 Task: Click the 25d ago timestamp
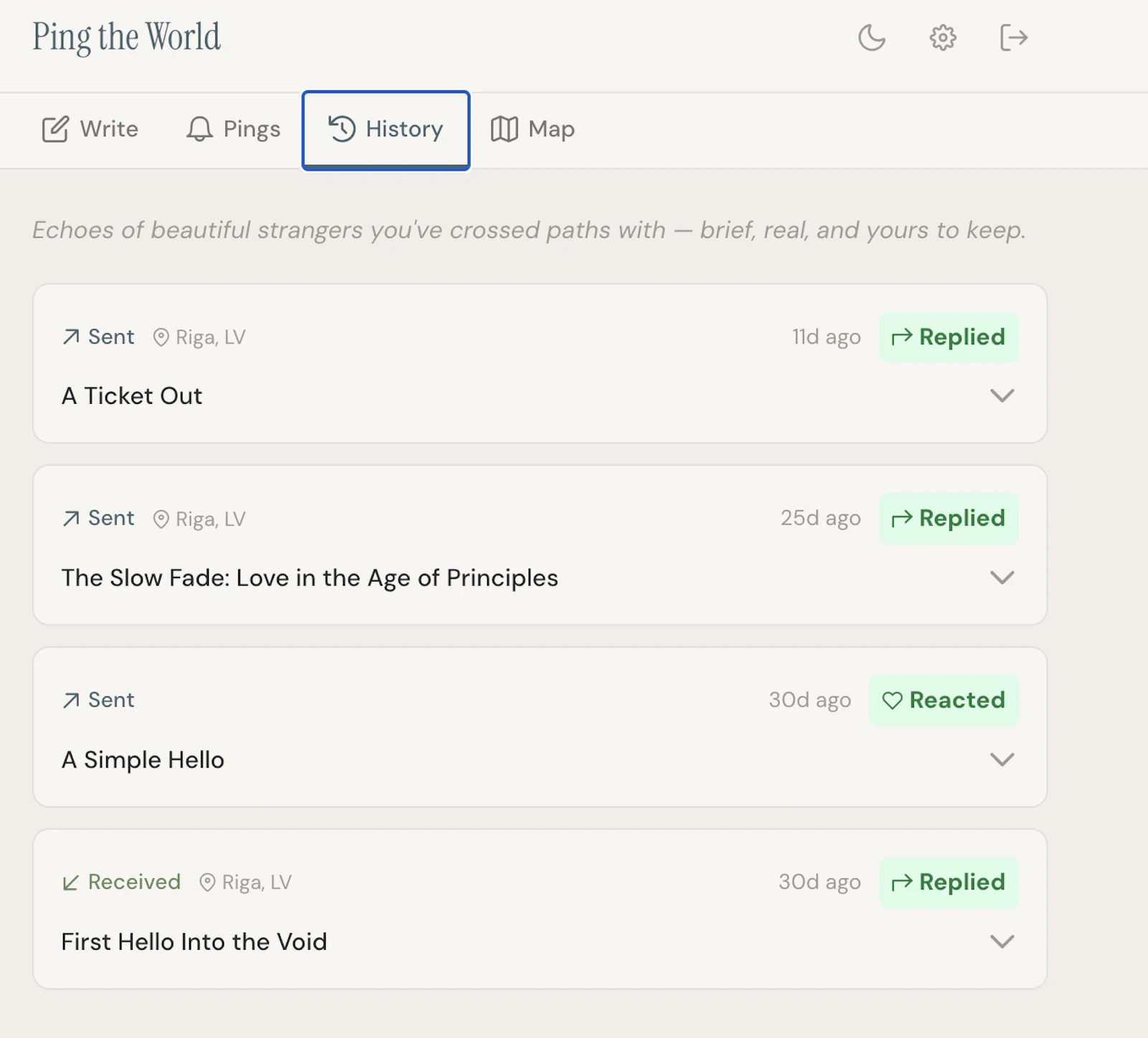click(821, 519)
